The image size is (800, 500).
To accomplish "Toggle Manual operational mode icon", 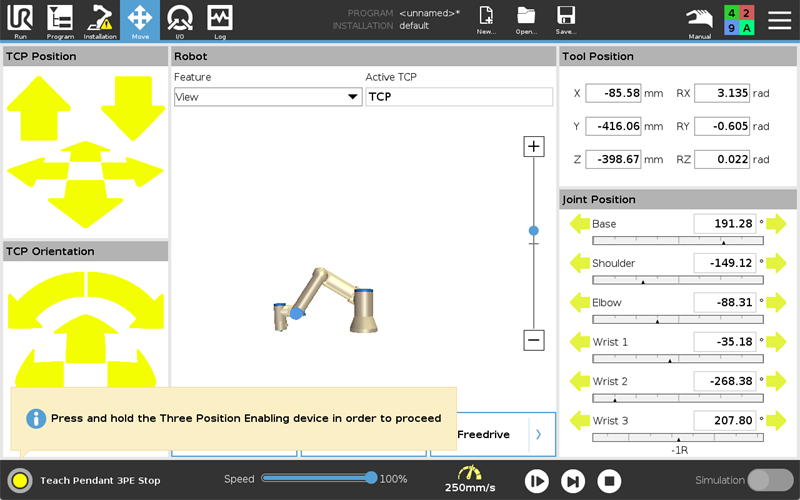I will tap(700, 19).
